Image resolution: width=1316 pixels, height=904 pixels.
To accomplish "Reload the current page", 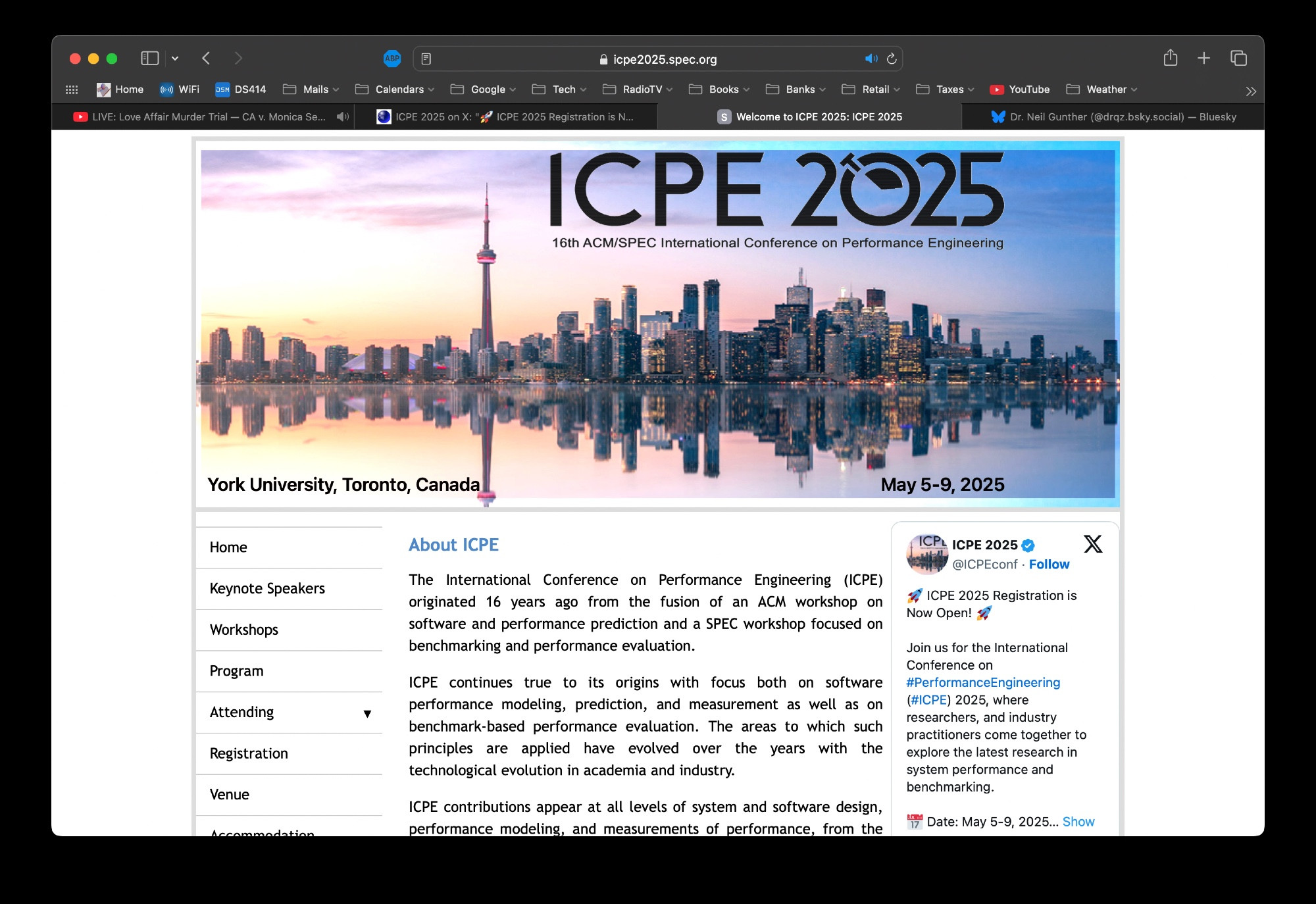I will pyautogui.click(x=892, y=59).
